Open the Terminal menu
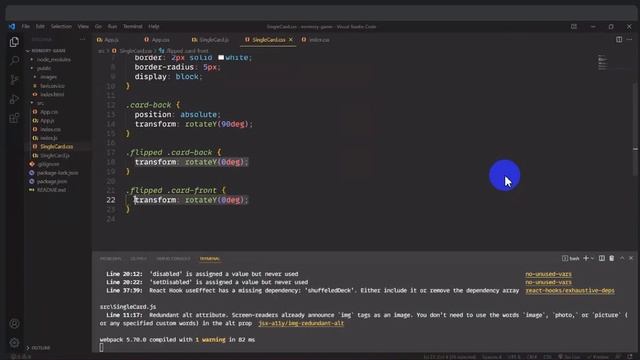The image size is (640, 360). tap(133, 27)
